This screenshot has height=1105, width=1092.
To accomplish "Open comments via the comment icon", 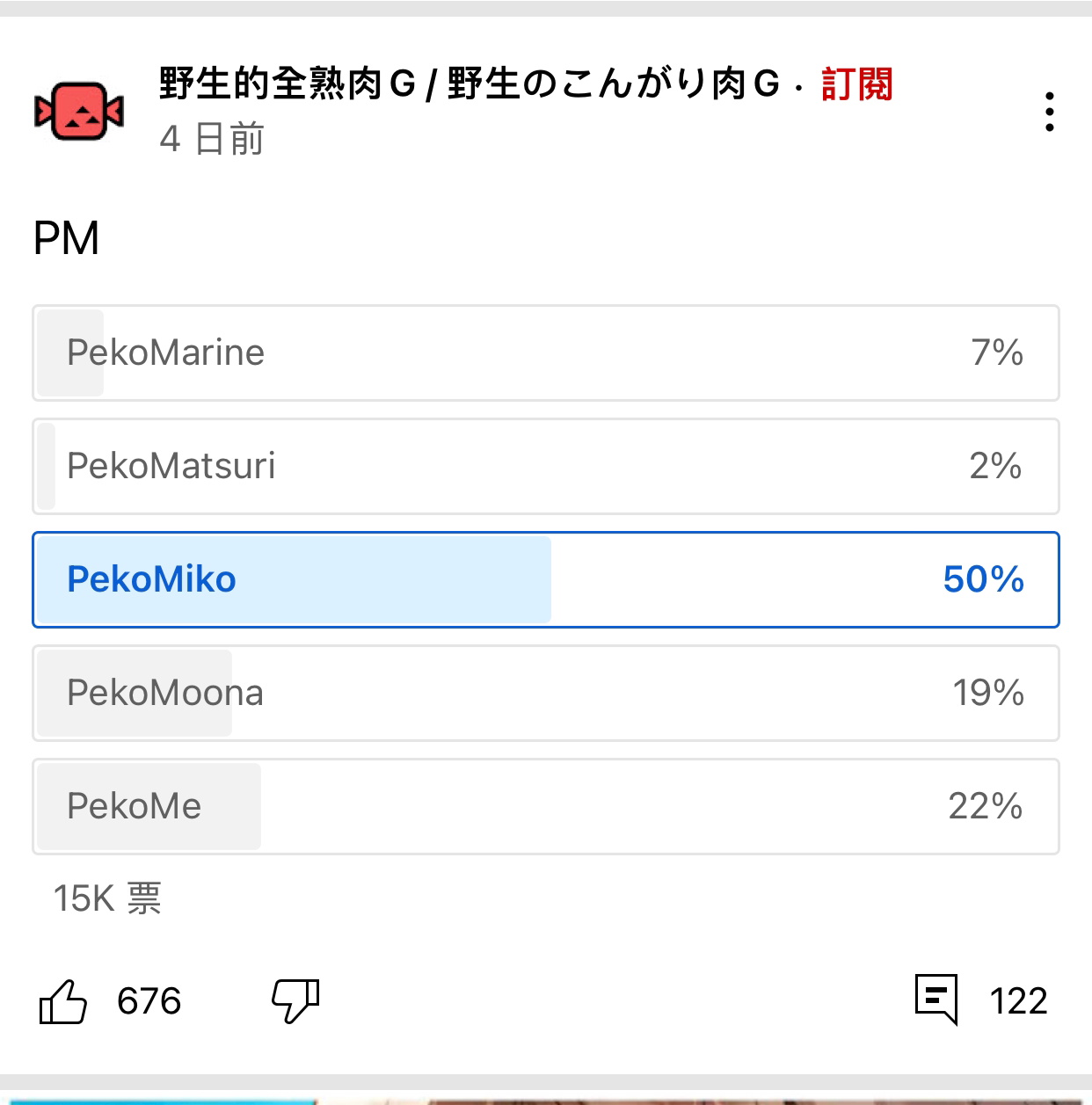I will coord(935,1000).
